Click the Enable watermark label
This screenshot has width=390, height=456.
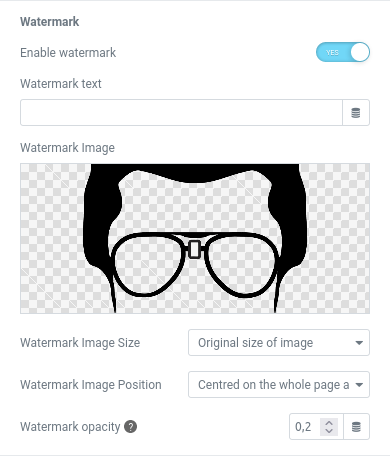point(68,53)
